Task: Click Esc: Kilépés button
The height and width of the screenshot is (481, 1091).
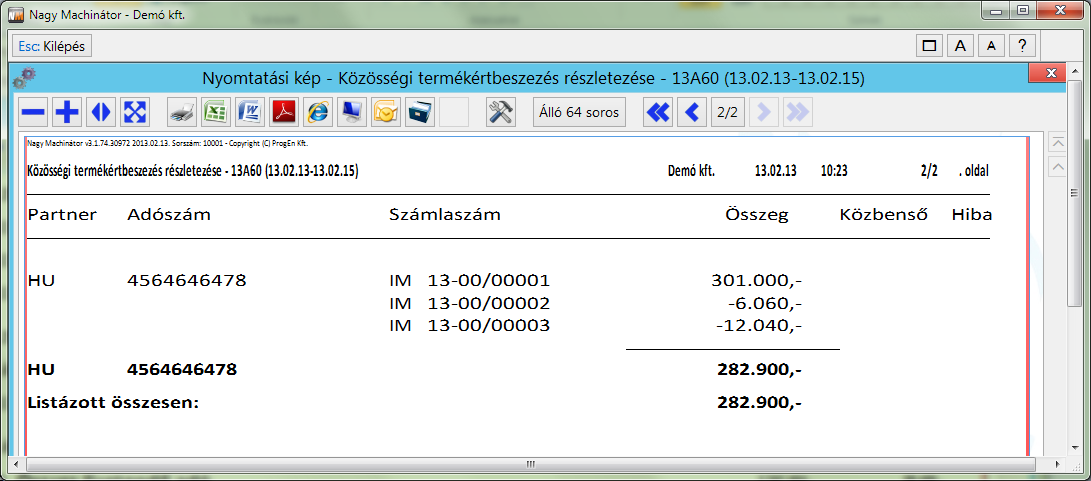Action: [x=52, y=47]
